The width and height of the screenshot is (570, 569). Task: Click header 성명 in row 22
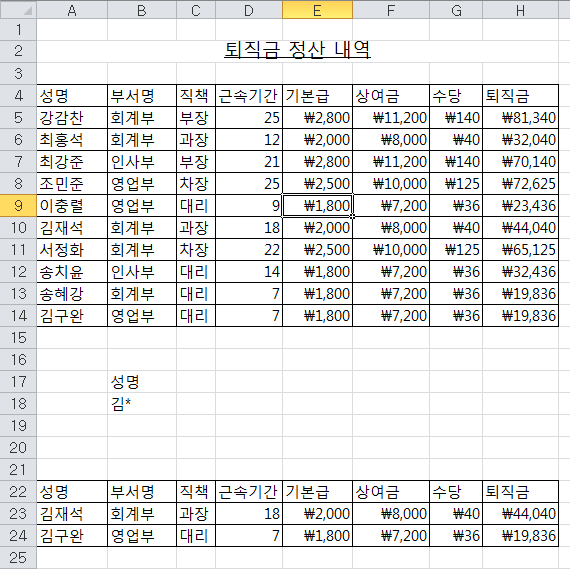(72, 492)
